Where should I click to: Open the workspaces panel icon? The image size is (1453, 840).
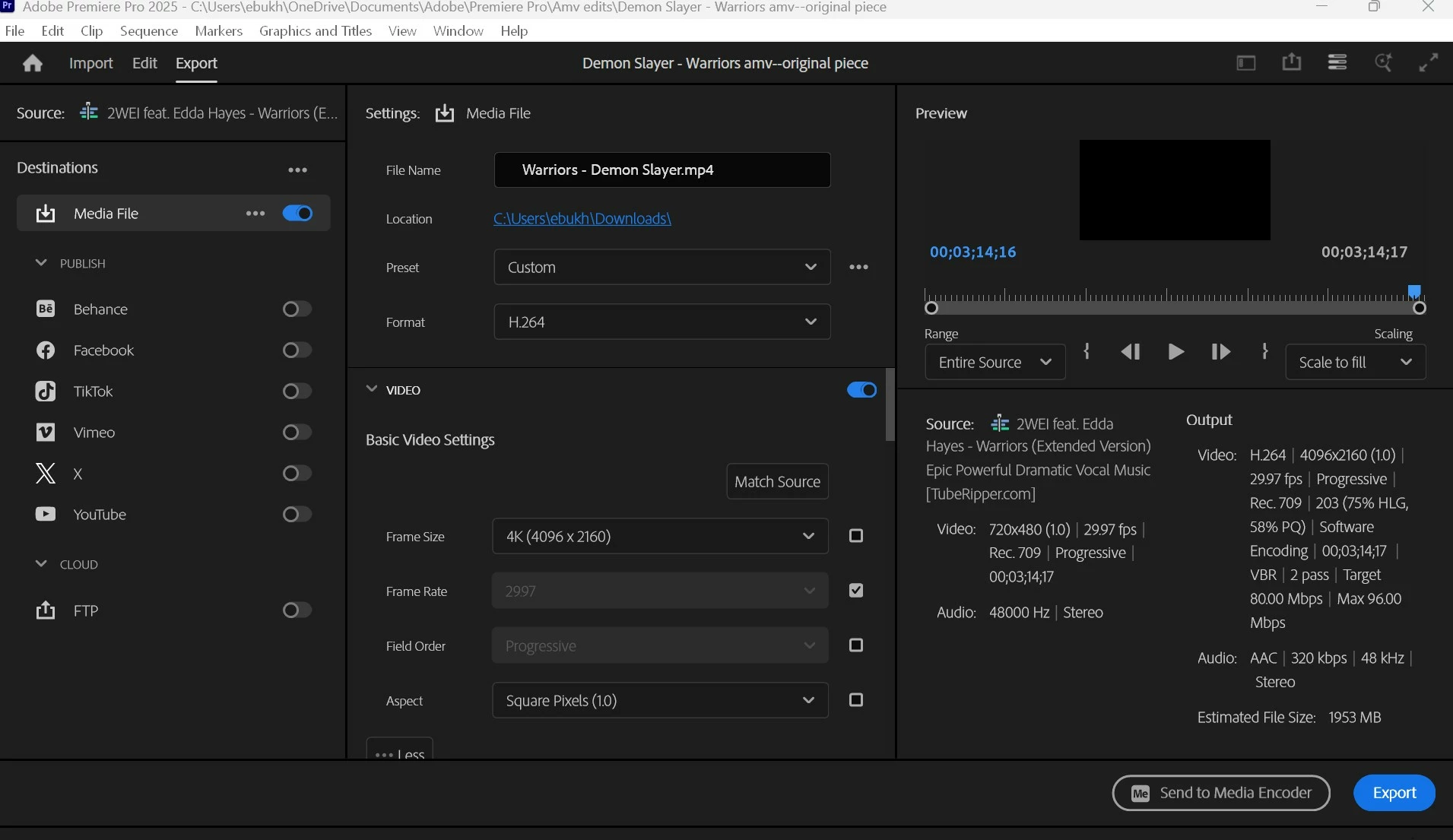(x=1246, y=63)
